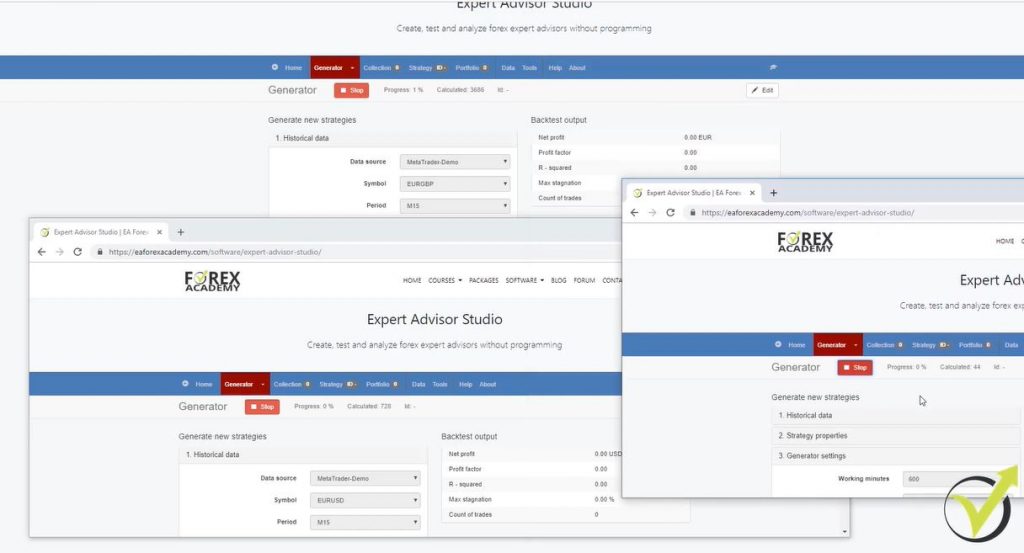Open About in the background page navbar

(577, 68)
